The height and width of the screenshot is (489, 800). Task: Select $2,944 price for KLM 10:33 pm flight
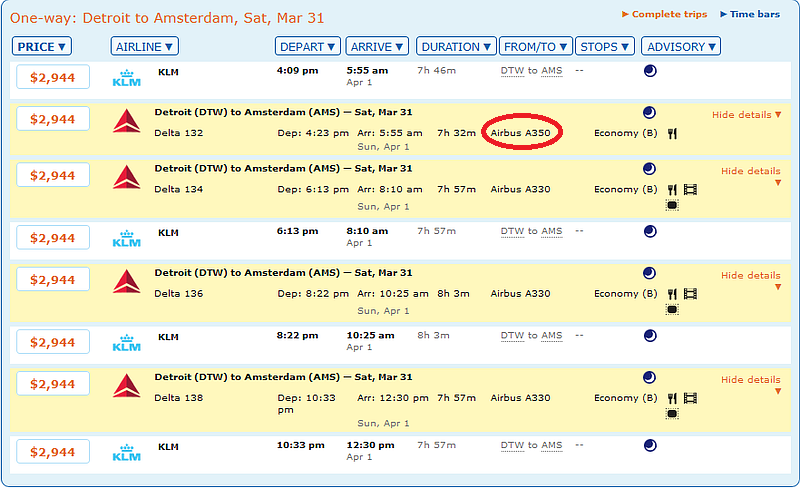tap(53, 451)
